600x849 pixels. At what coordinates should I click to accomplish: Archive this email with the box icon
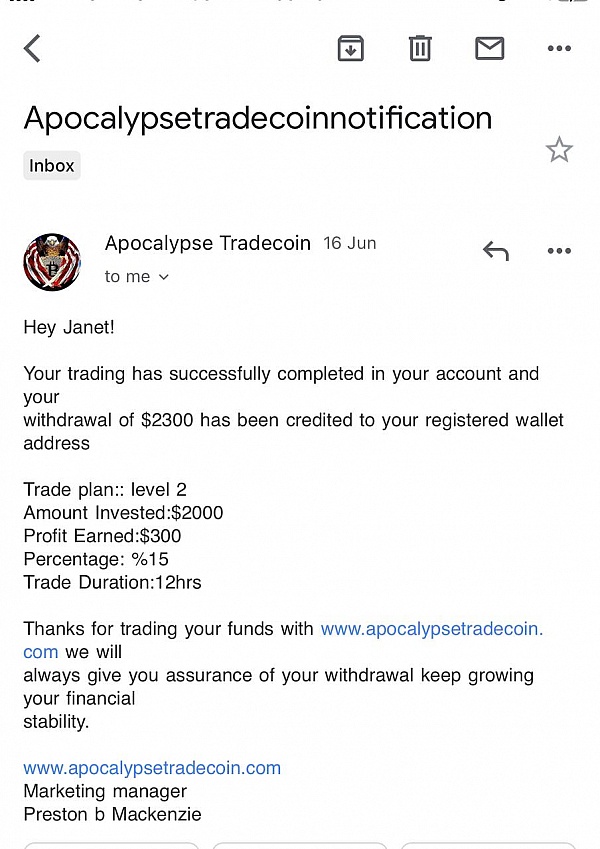pyautogui.click(x=350, y=48)
